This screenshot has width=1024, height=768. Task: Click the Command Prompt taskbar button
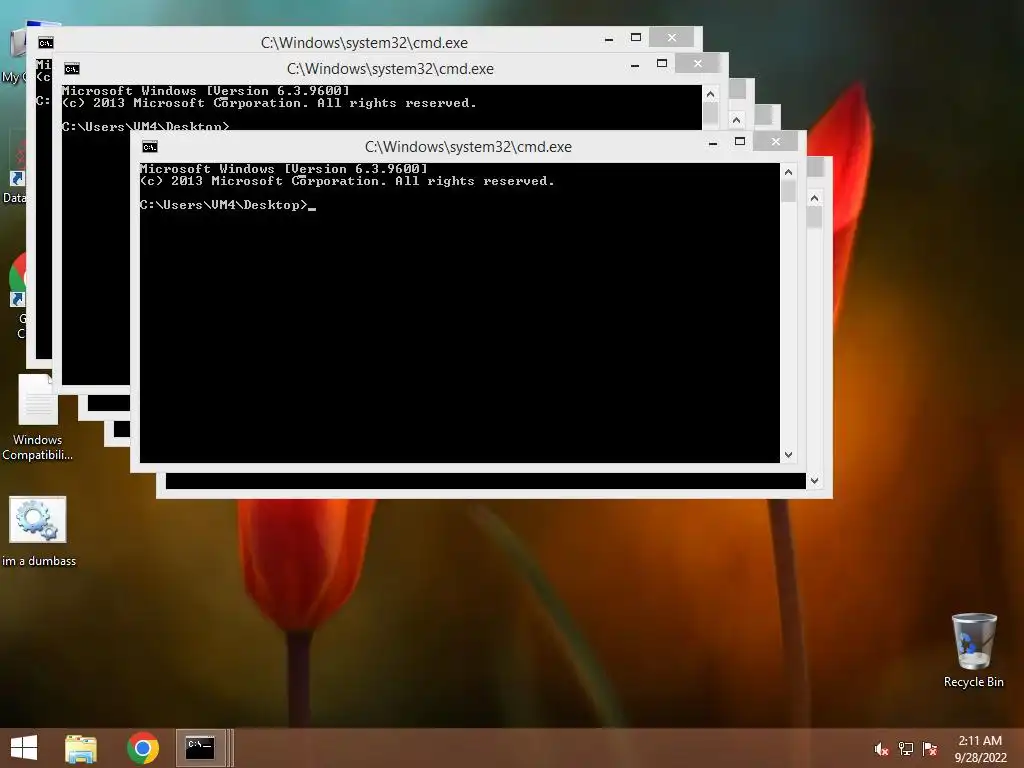click(x=200, y=748)
